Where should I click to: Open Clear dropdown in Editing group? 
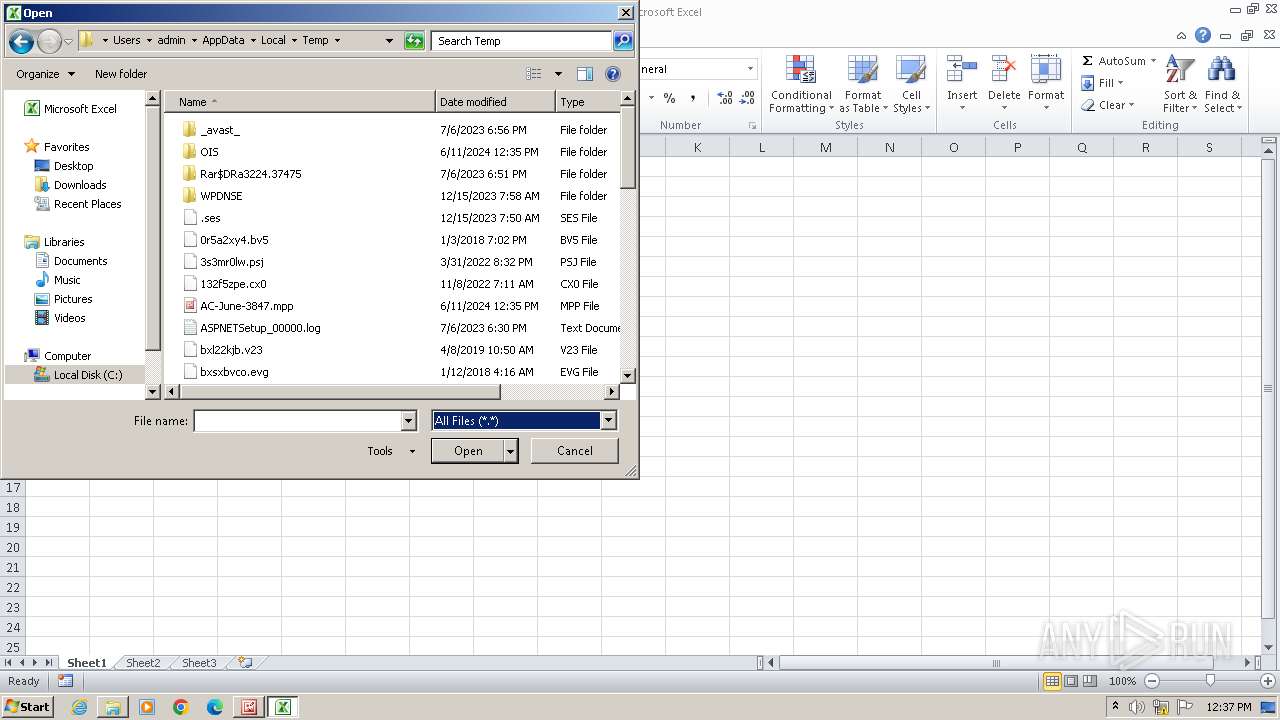1107,105
